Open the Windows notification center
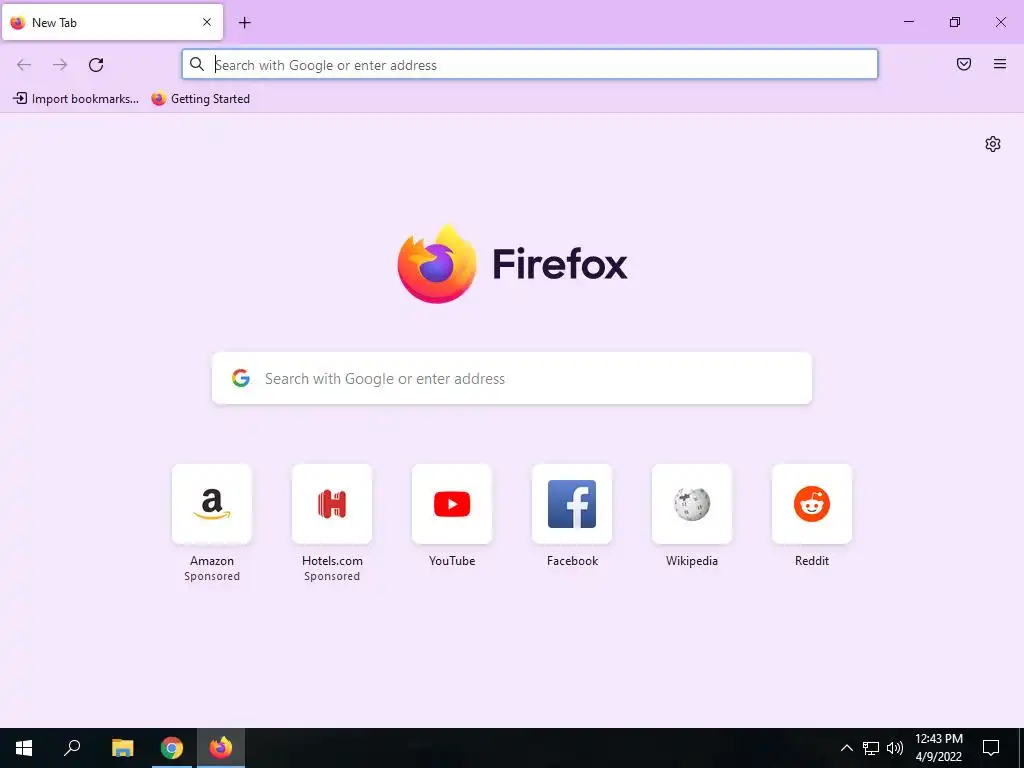Viewport: 1024px width, 768px height. [991, 748]
